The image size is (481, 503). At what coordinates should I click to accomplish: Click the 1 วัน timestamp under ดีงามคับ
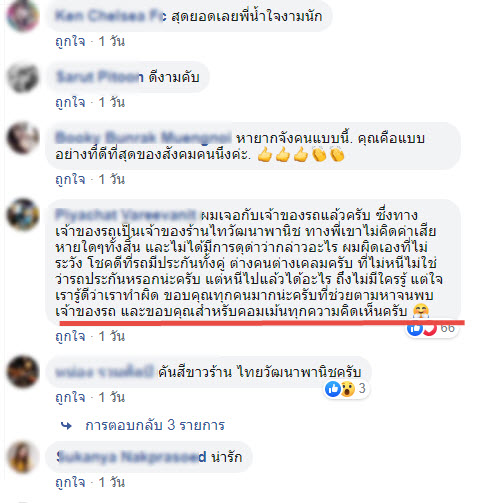112,102
